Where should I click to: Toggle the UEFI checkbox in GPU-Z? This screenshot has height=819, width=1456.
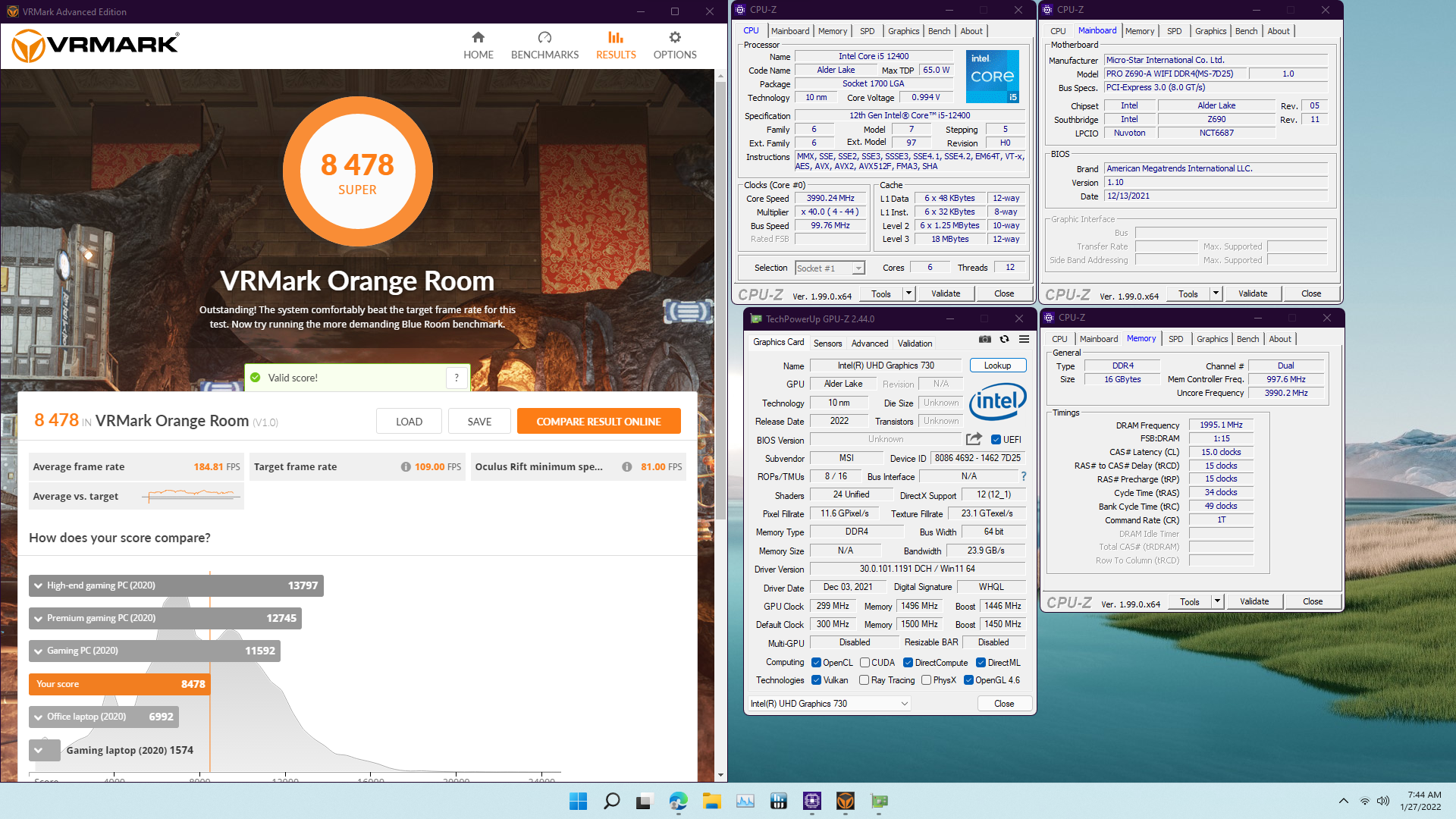(996, 440)
